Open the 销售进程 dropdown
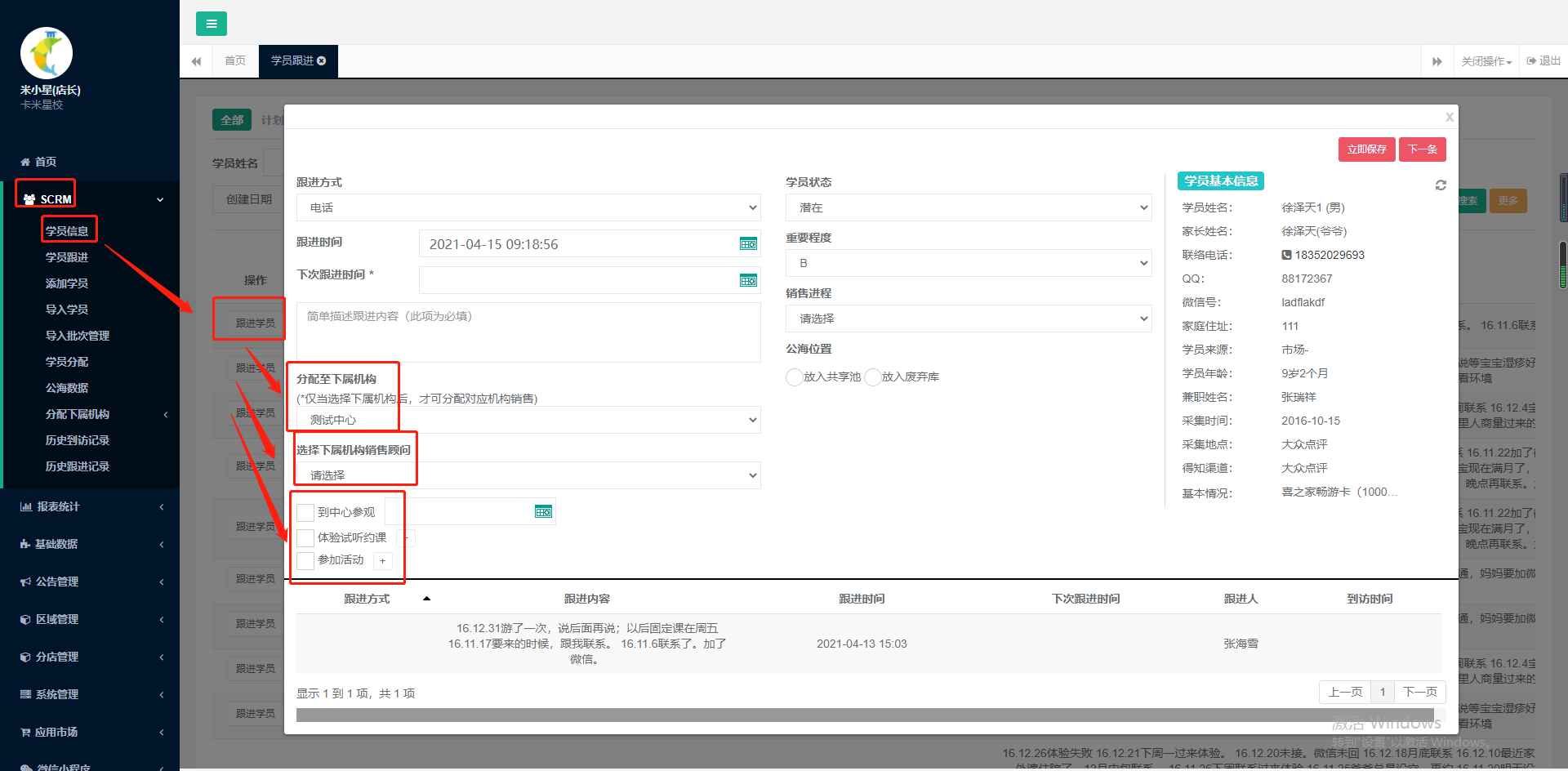 click(969, 319)
